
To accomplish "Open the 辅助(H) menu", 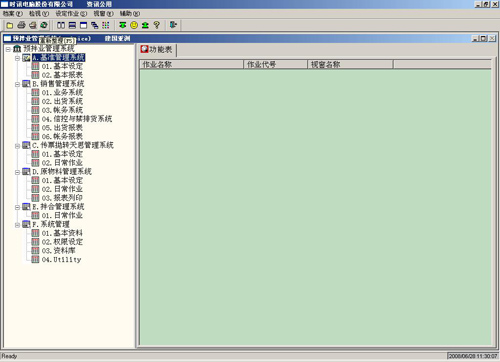I will 130,14.
